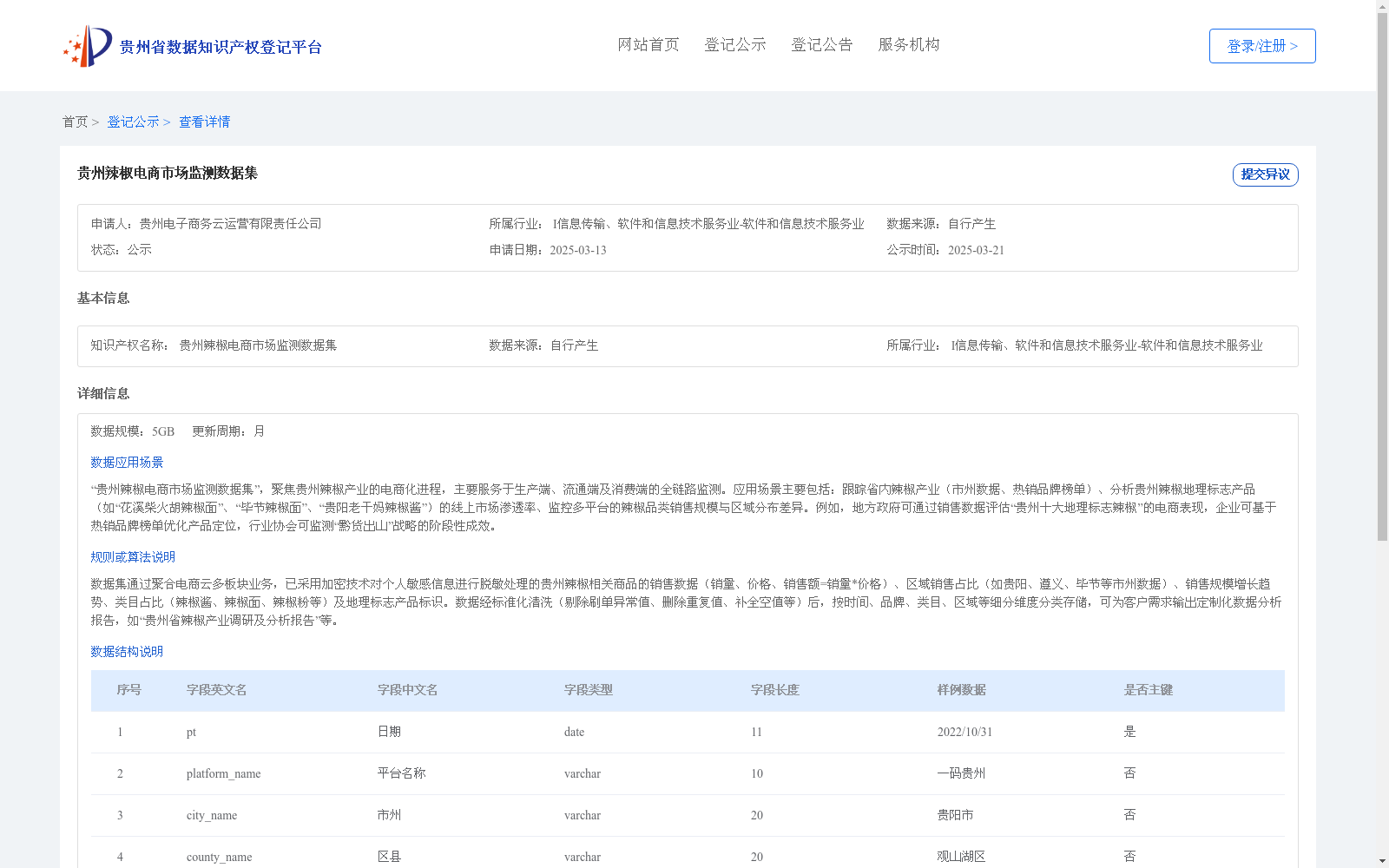
Task: Open the 网站首页 menu item
Action: [x=648, y=45]
